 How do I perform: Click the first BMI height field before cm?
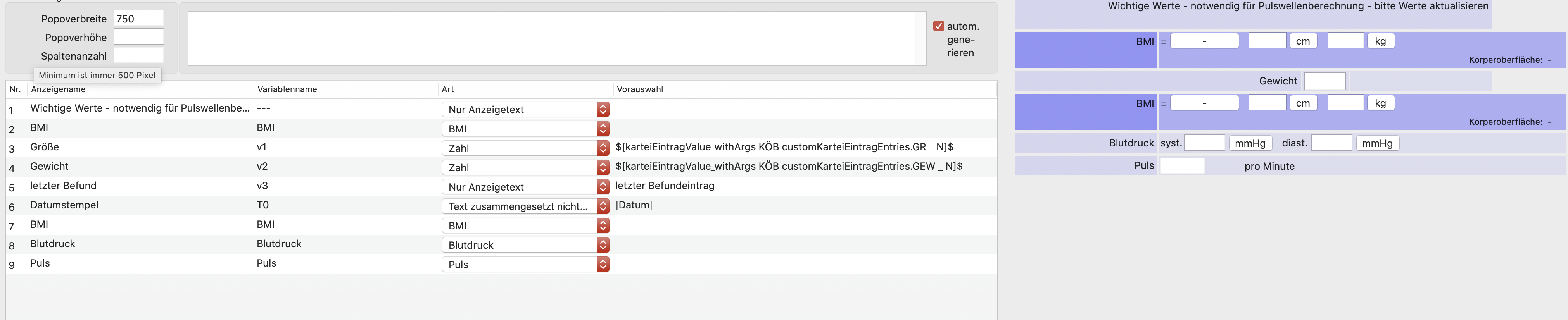[x=1267, y=41]
